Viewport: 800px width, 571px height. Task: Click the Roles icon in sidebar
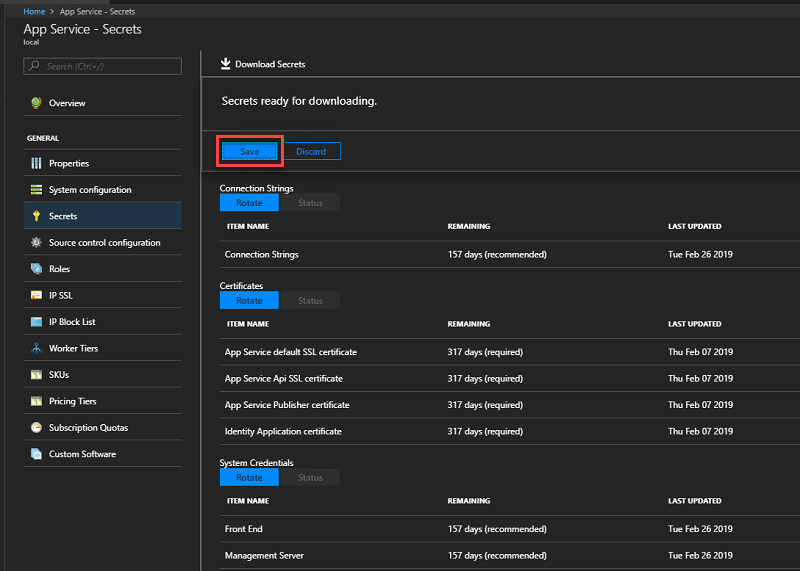[x=36, y=269]
